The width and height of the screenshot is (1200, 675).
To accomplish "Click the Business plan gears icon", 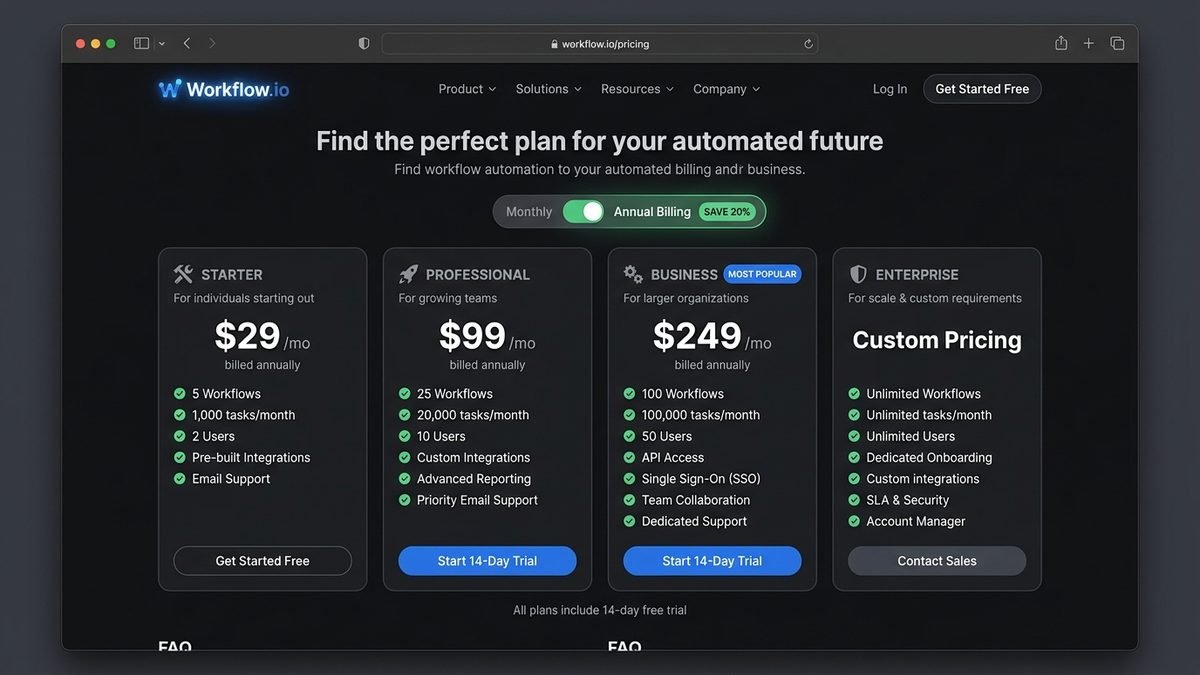I will point(633,274).
